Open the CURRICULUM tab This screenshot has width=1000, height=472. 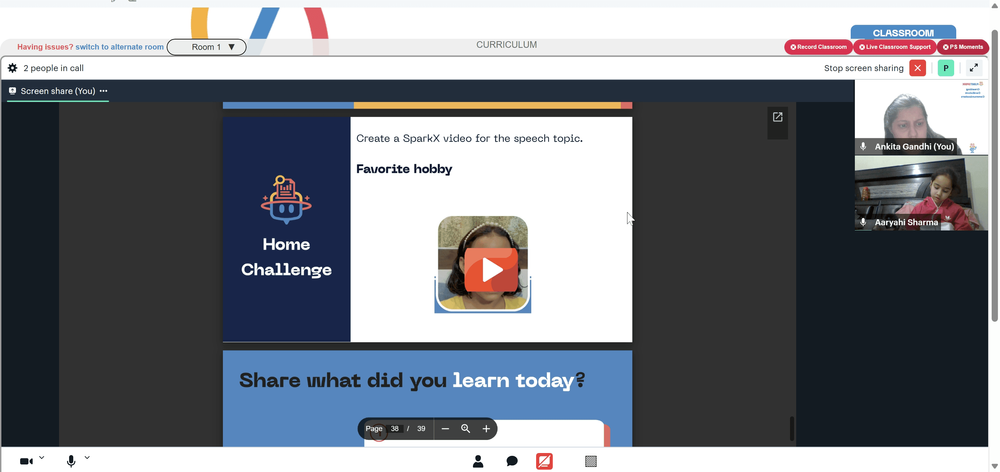[x=506, y=45]
